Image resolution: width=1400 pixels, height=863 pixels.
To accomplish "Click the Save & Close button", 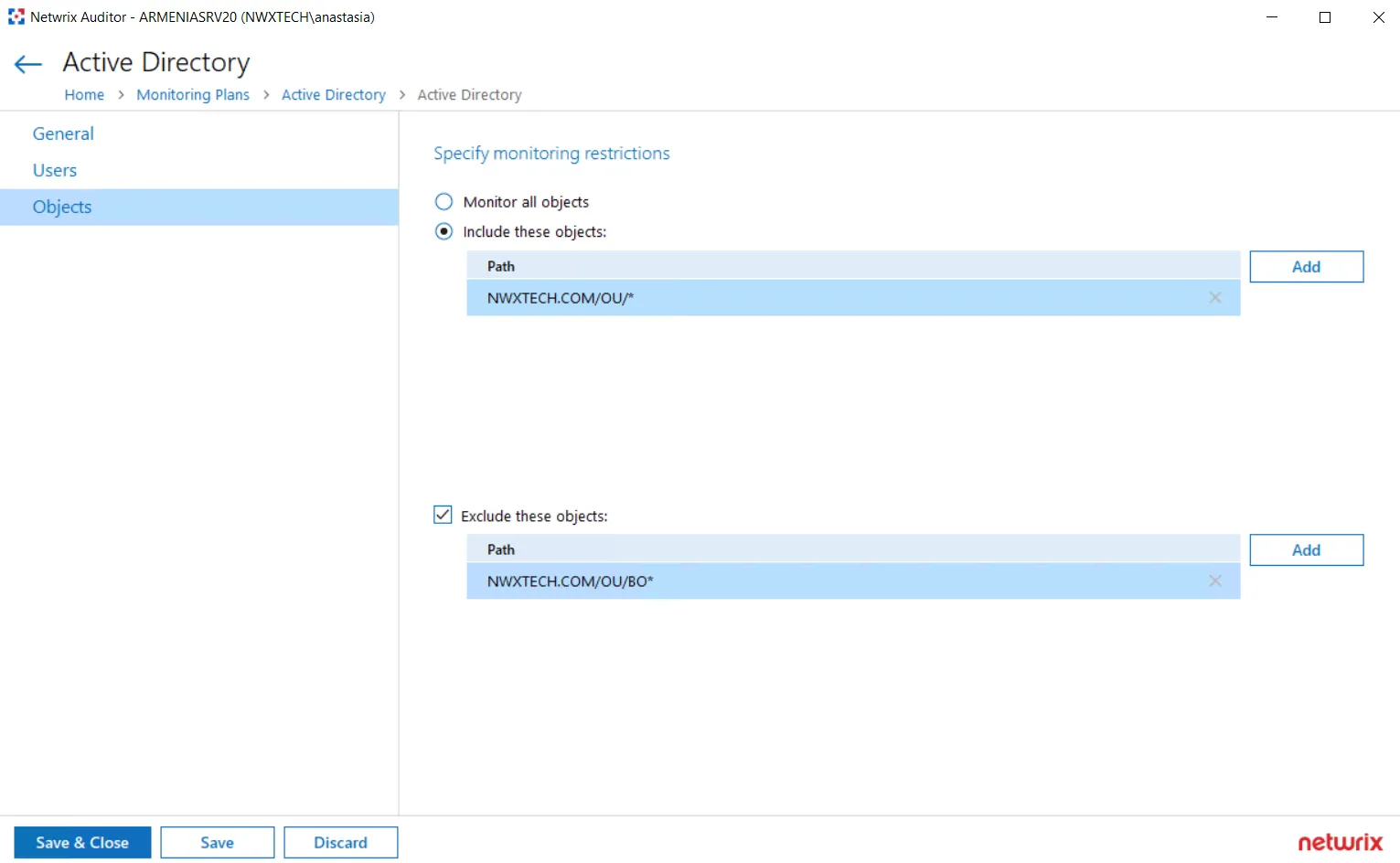I will tap(82, 843).
